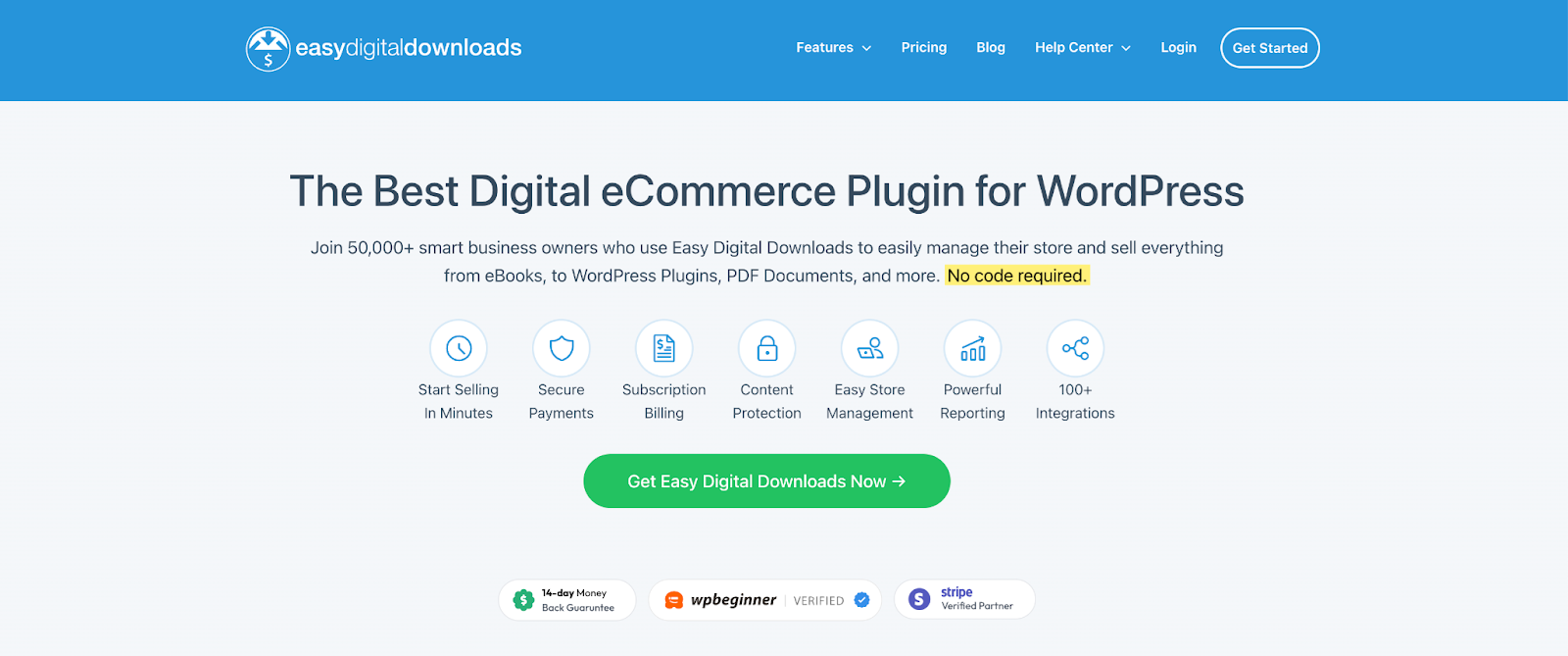Click the clock icon for Start Selling
1568x656 pixels.
click(459, 348)
